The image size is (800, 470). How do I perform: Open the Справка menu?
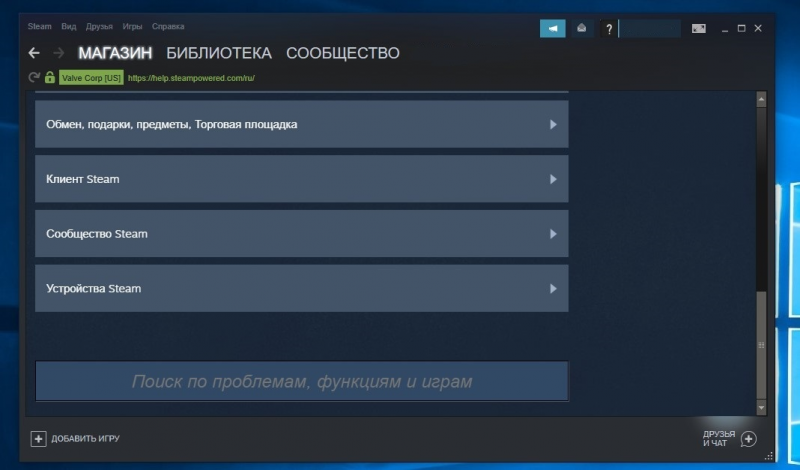tap(168, 26)
